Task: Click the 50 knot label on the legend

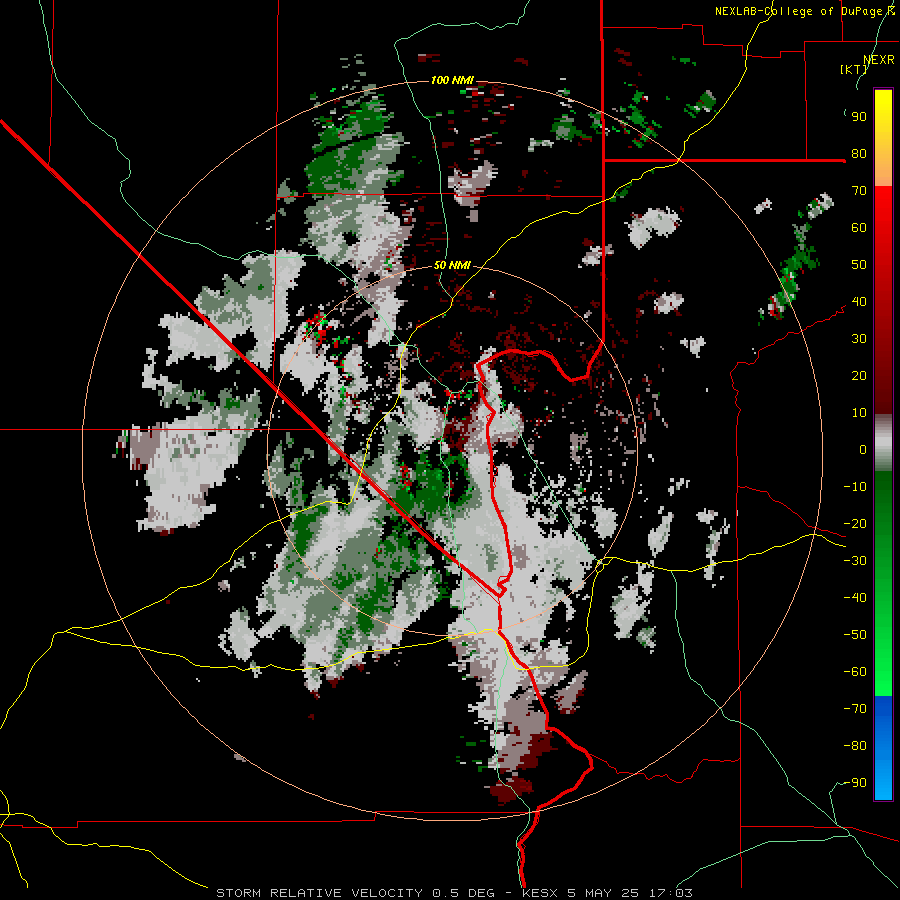Action: click(x=859, y=265)
